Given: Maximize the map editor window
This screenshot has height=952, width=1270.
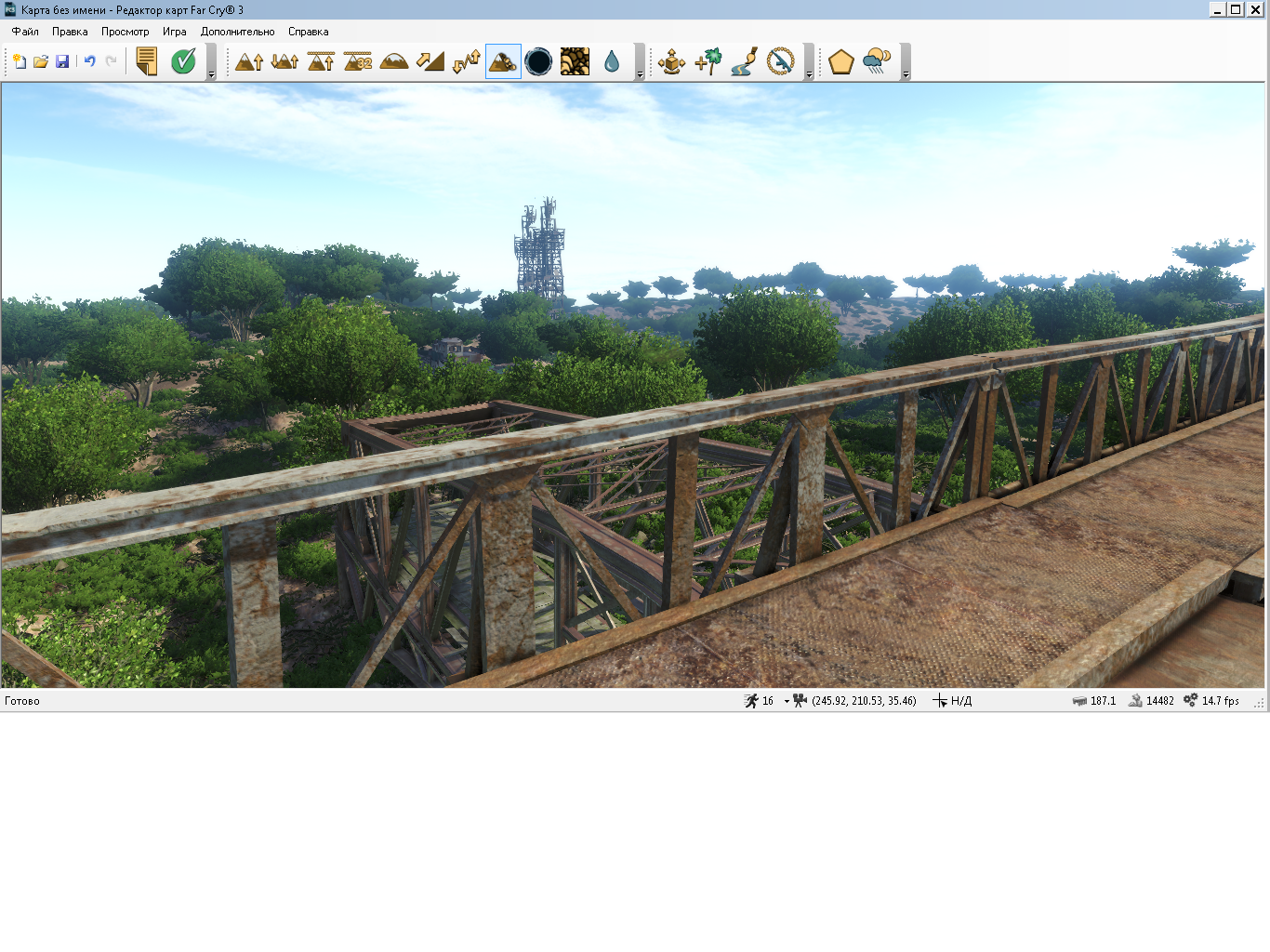Looking at the screenshot, I should pos(1236,9).
